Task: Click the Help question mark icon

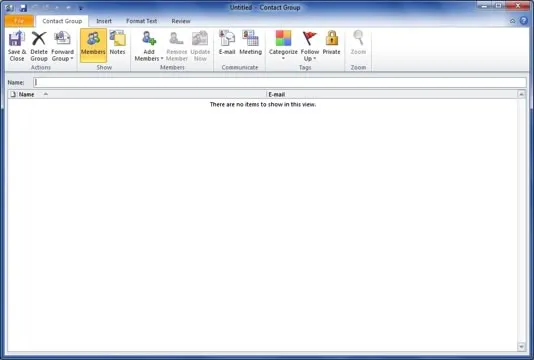Action: point(523,21)
